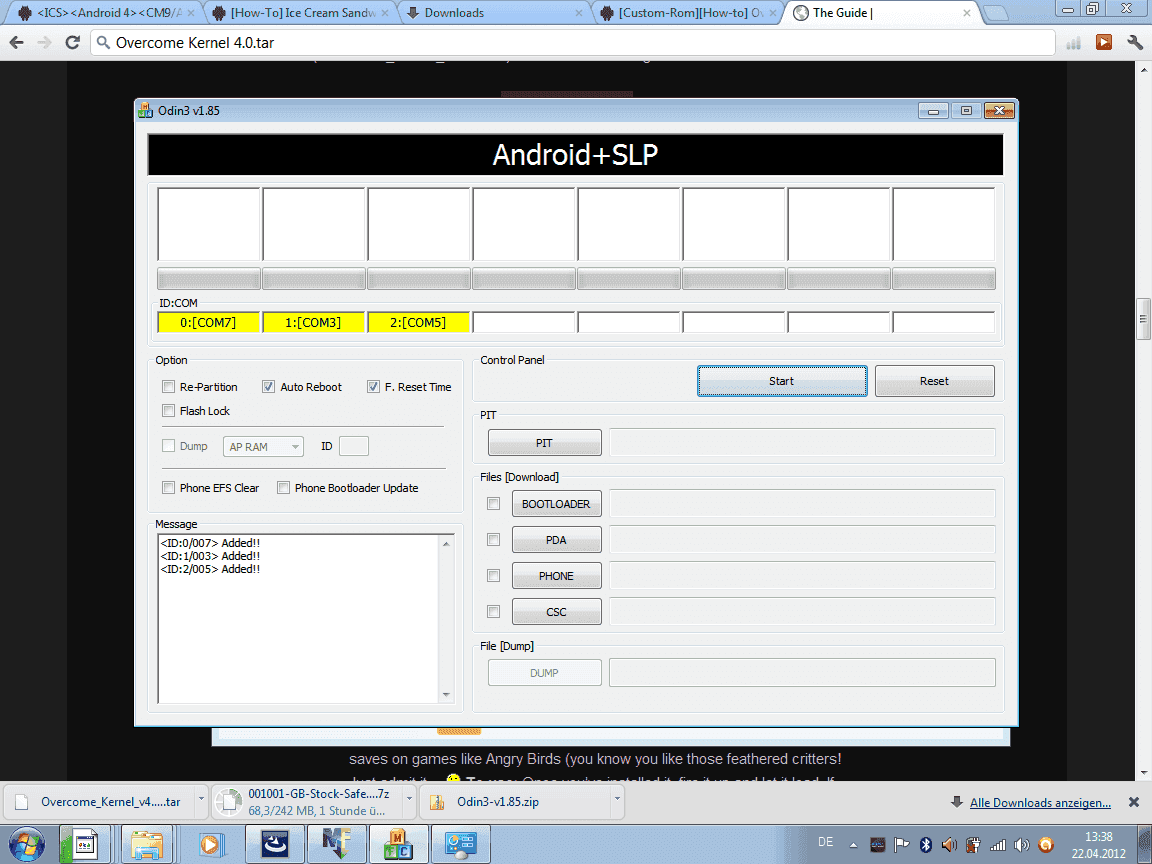Enable the Re-Partition checkbox

click(x=168, y=386)
